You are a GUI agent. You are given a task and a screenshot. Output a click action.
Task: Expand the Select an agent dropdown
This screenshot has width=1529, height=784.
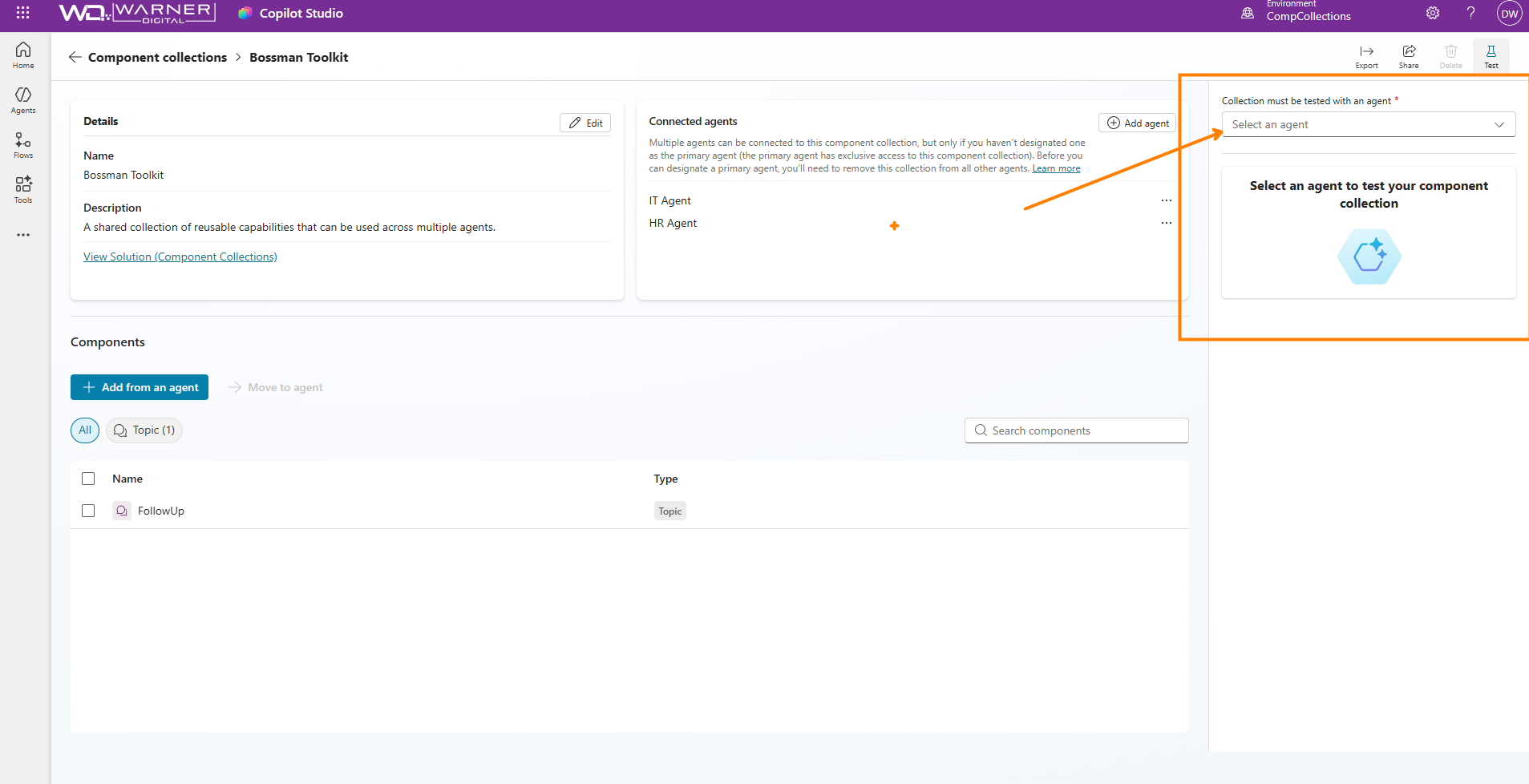(1368, 124)
